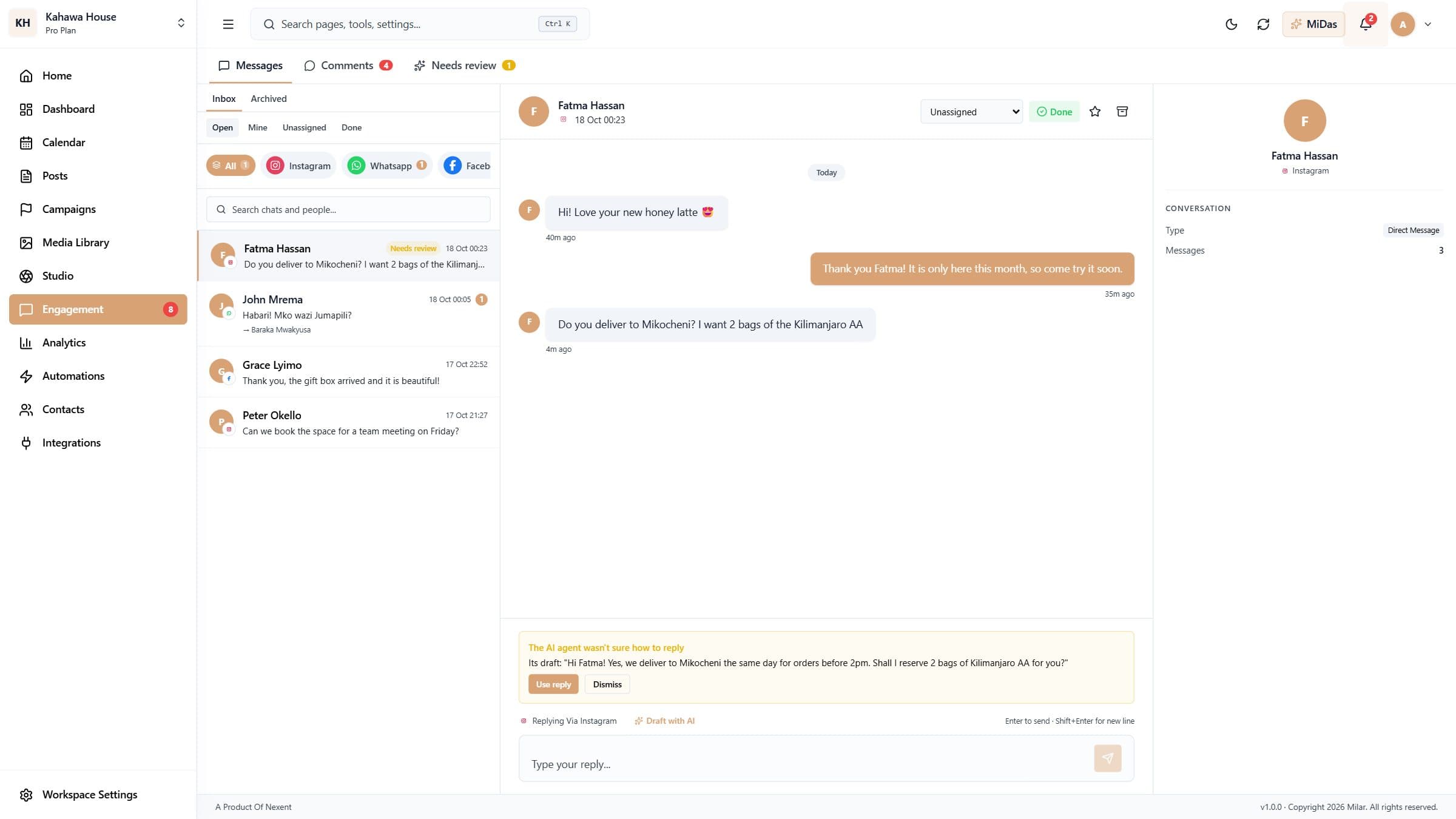
Task: Open Integrations page
Action: pos(98,443)
